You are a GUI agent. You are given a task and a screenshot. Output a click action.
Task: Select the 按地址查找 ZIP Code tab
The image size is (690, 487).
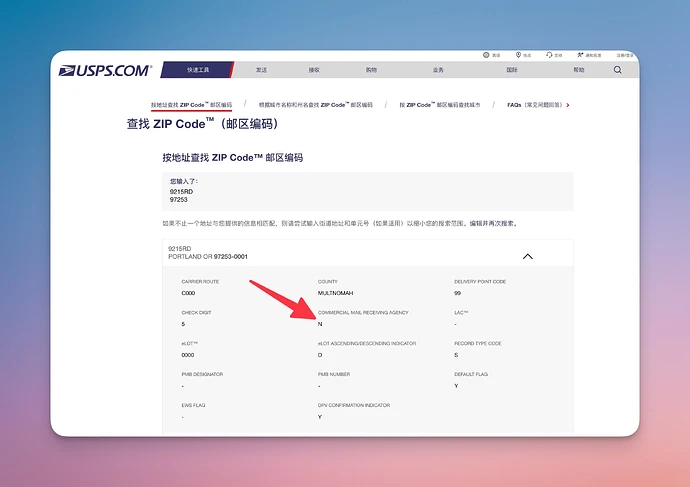coord(198,104)
